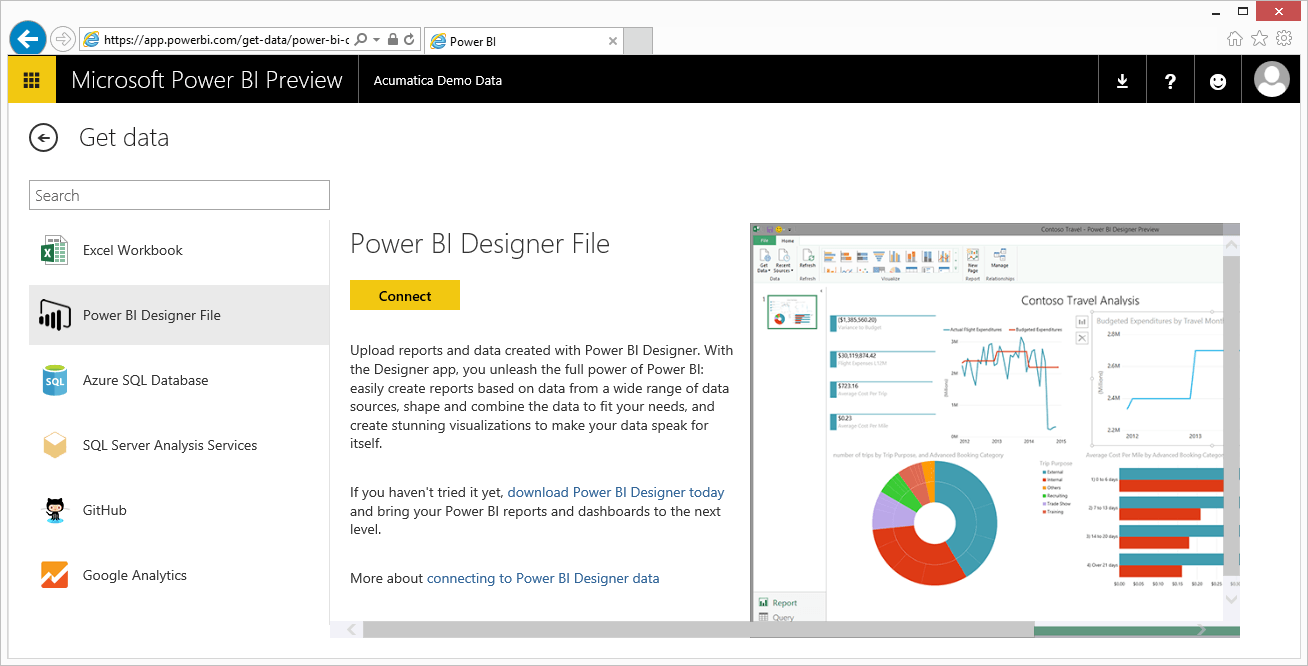Open a new blank browser tab
1308x666 pixels.
click(x=638, y=41)
